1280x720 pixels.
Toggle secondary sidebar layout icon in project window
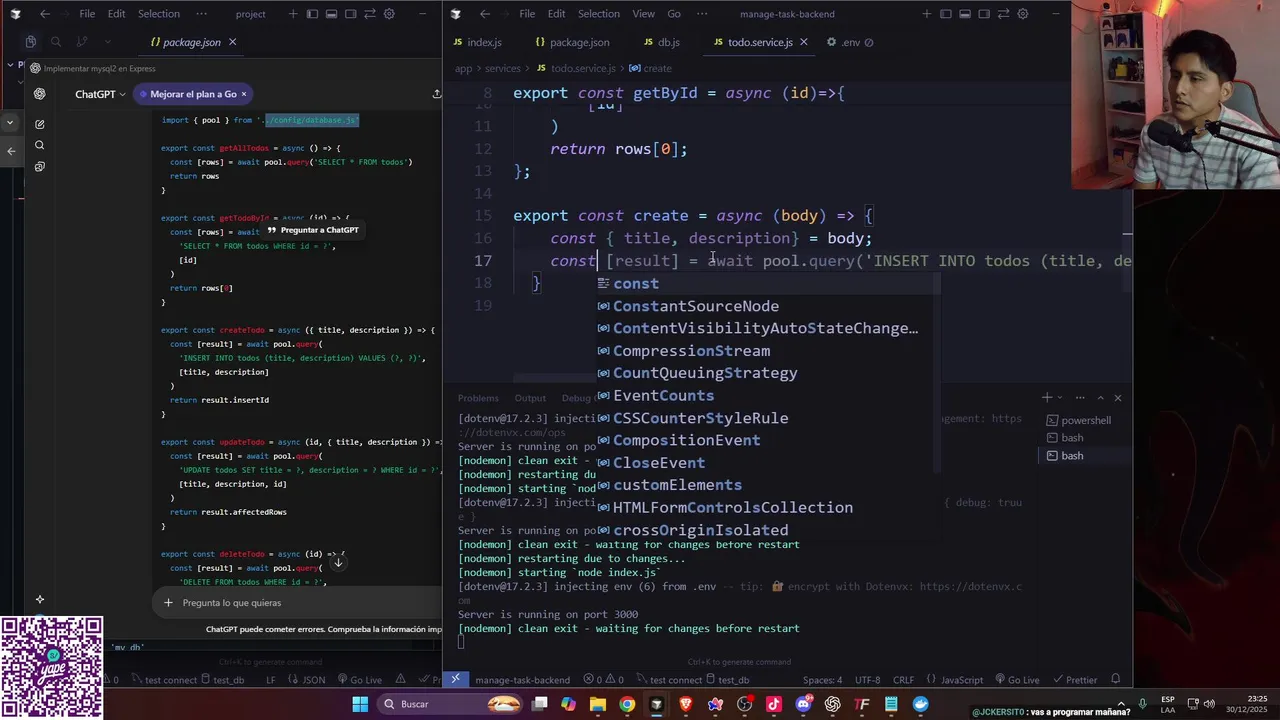coord(351,14)
